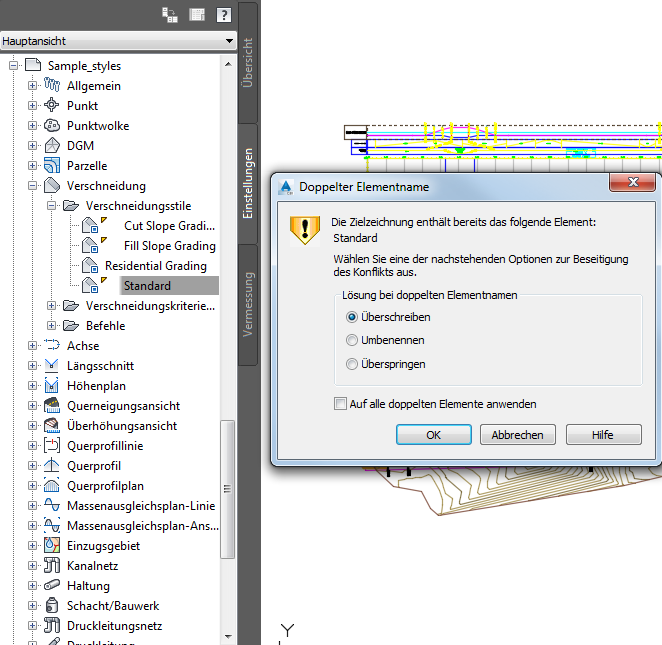
Task: Click the tree scrollbar up arrow
Action: coord(228,64)
